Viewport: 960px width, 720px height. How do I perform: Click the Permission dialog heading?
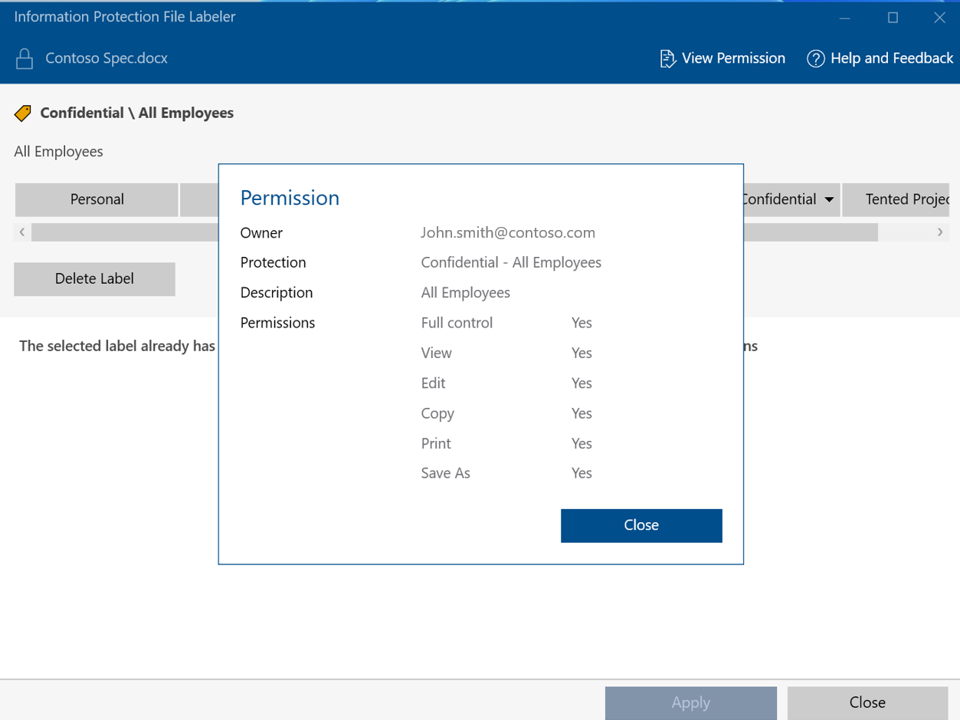click(290, 198)
